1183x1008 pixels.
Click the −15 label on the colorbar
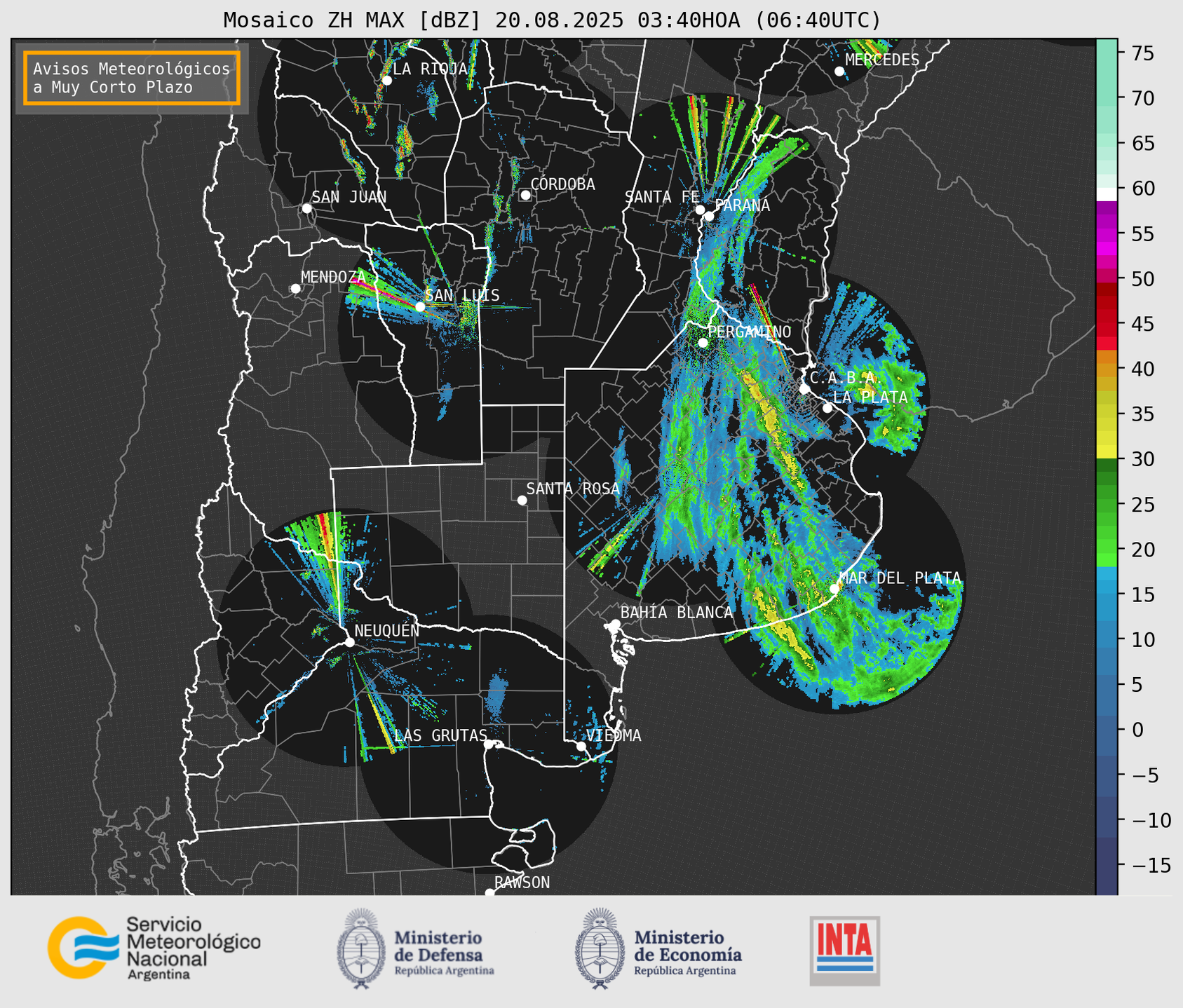pos(1150,866)
